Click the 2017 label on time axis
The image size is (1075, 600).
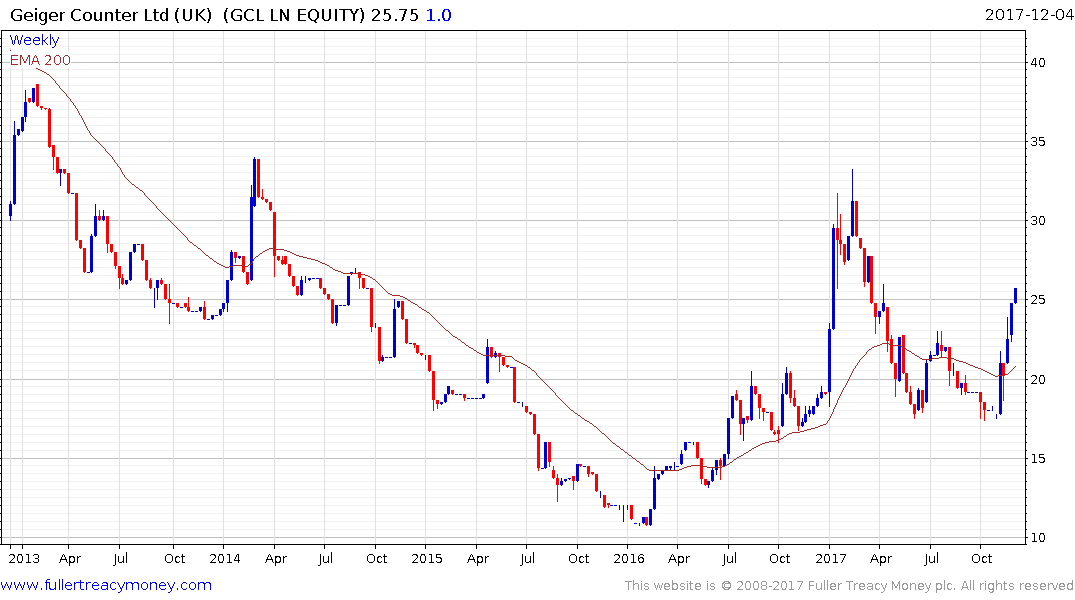coord(830,558)
